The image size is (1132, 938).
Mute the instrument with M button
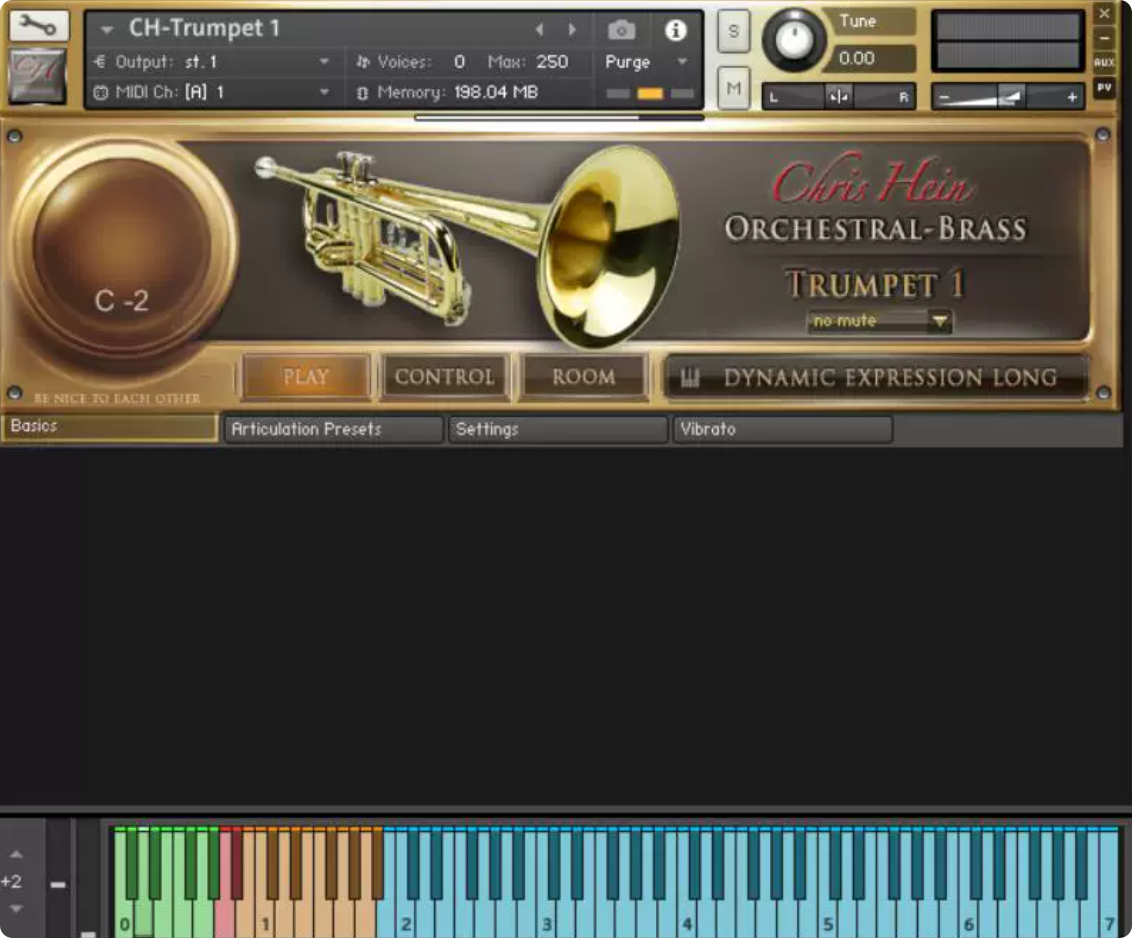733,88
